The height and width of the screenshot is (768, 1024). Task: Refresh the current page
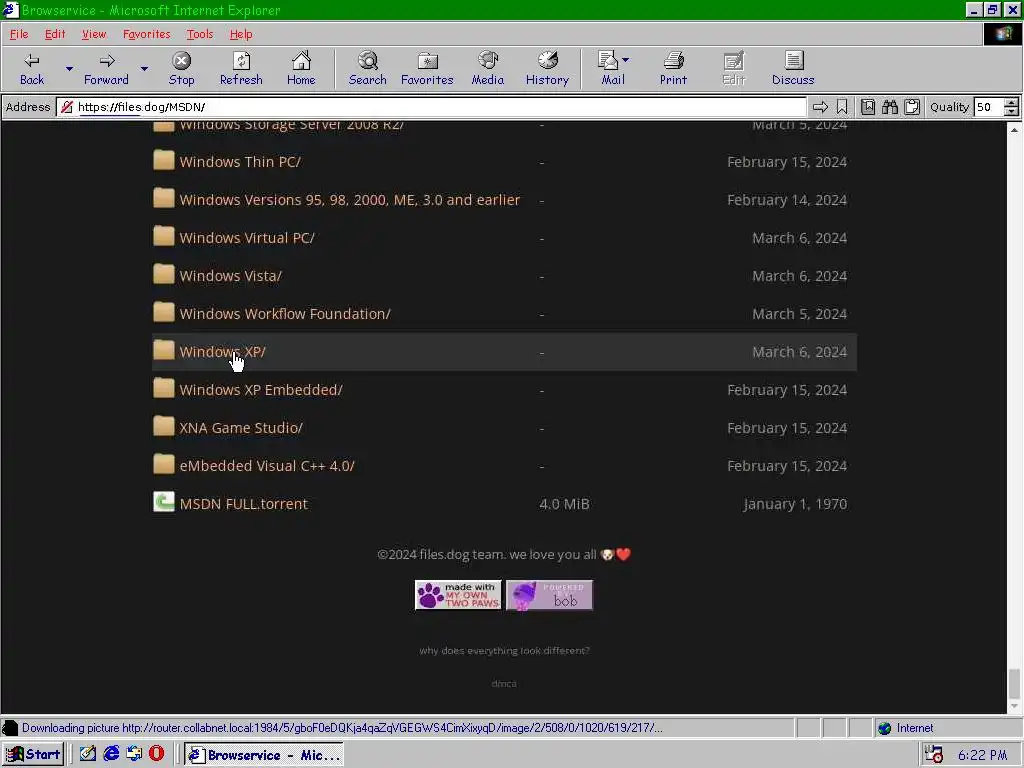point(241,69)
